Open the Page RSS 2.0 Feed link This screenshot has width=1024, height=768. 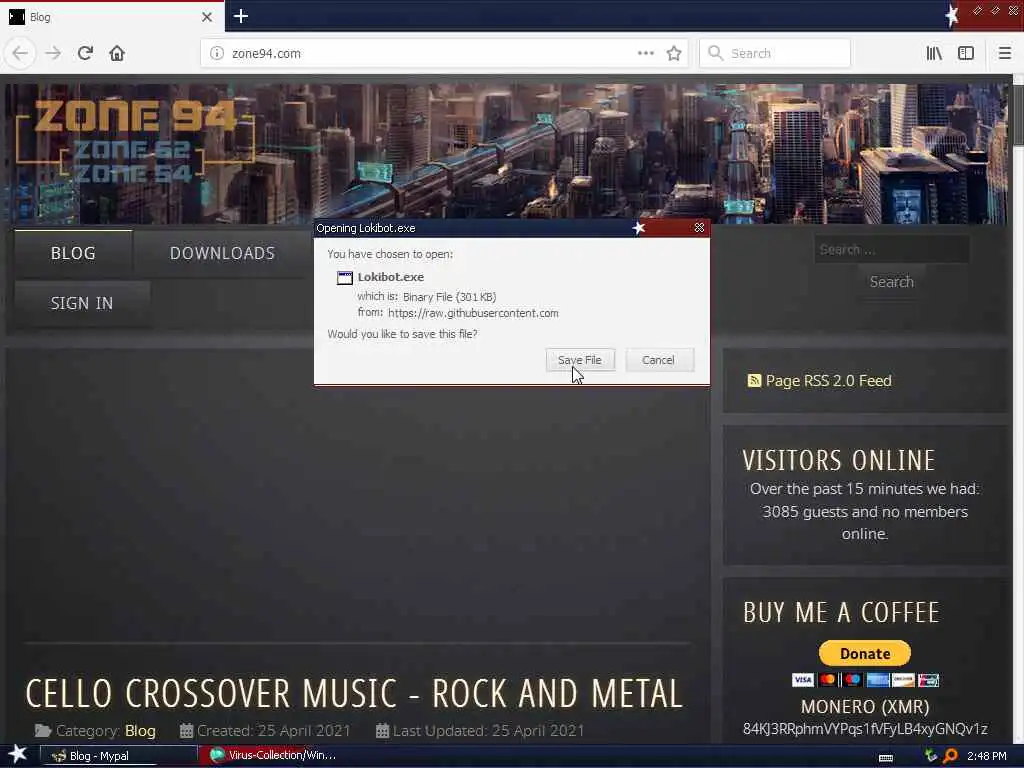(x=828, y=381)
